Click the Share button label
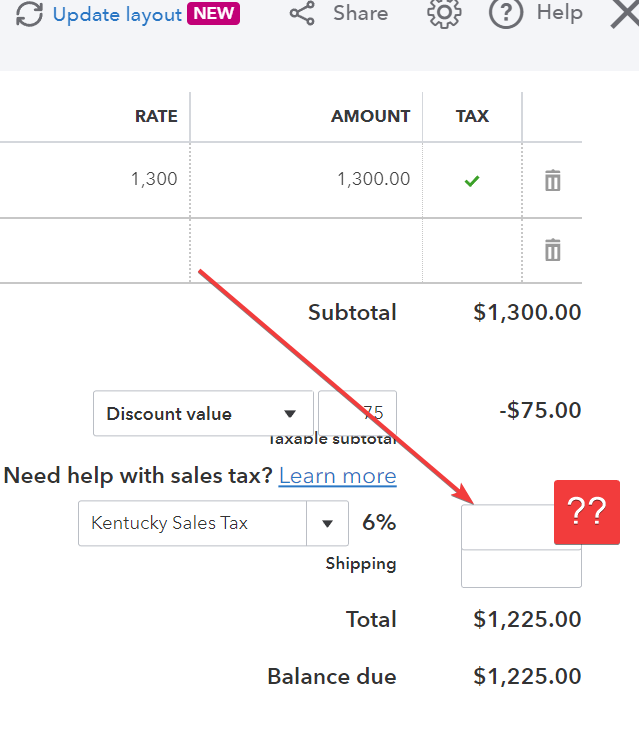 361,13
